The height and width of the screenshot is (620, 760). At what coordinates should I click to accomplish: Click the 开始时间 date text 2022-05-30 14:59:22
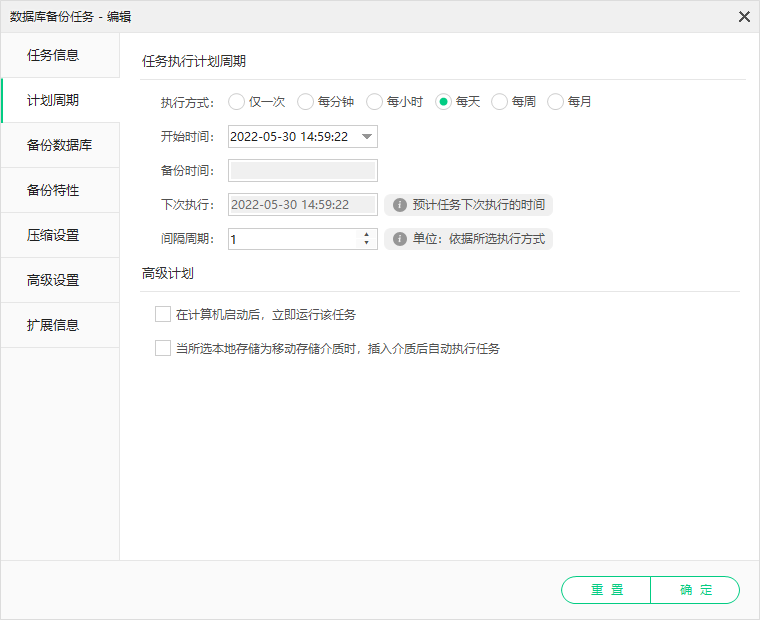click(289, 137)
